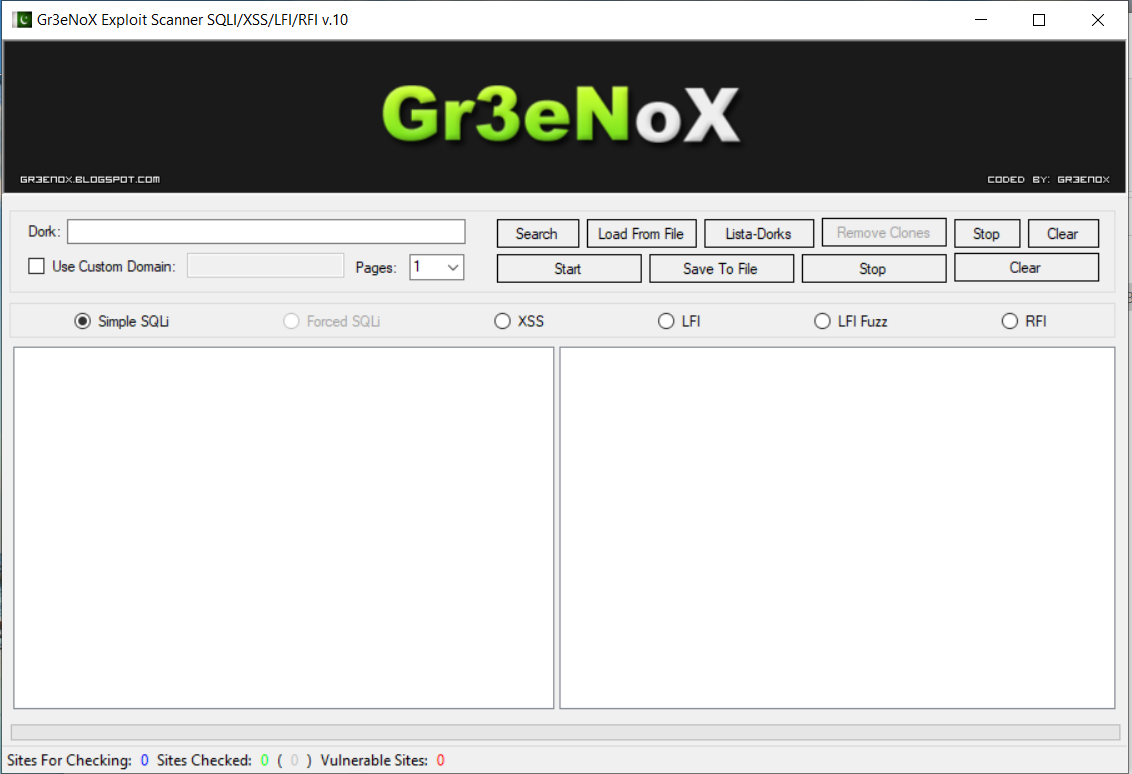
Task: Click the Load From File button
Action: tap(640, 234)
